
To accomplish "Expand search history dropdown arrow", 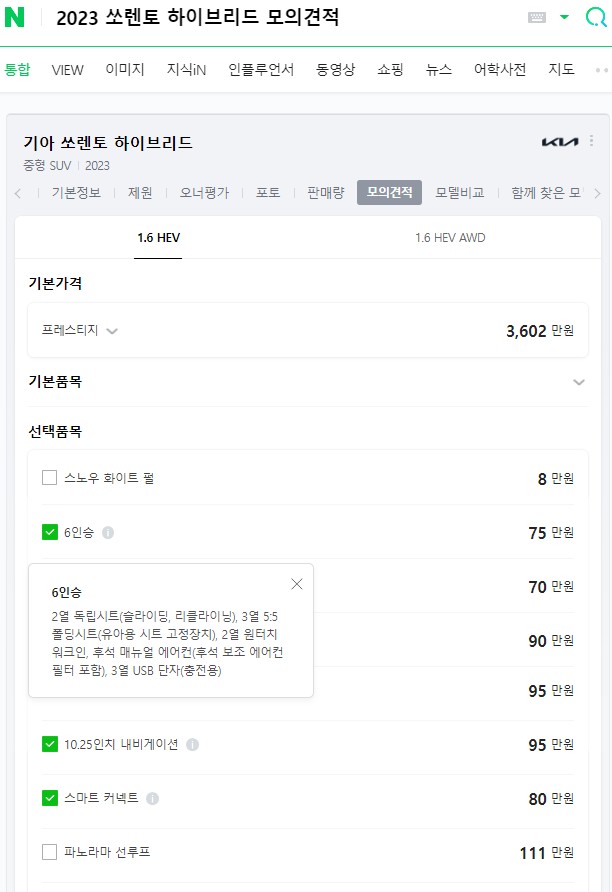I will (x=564, y=17).
